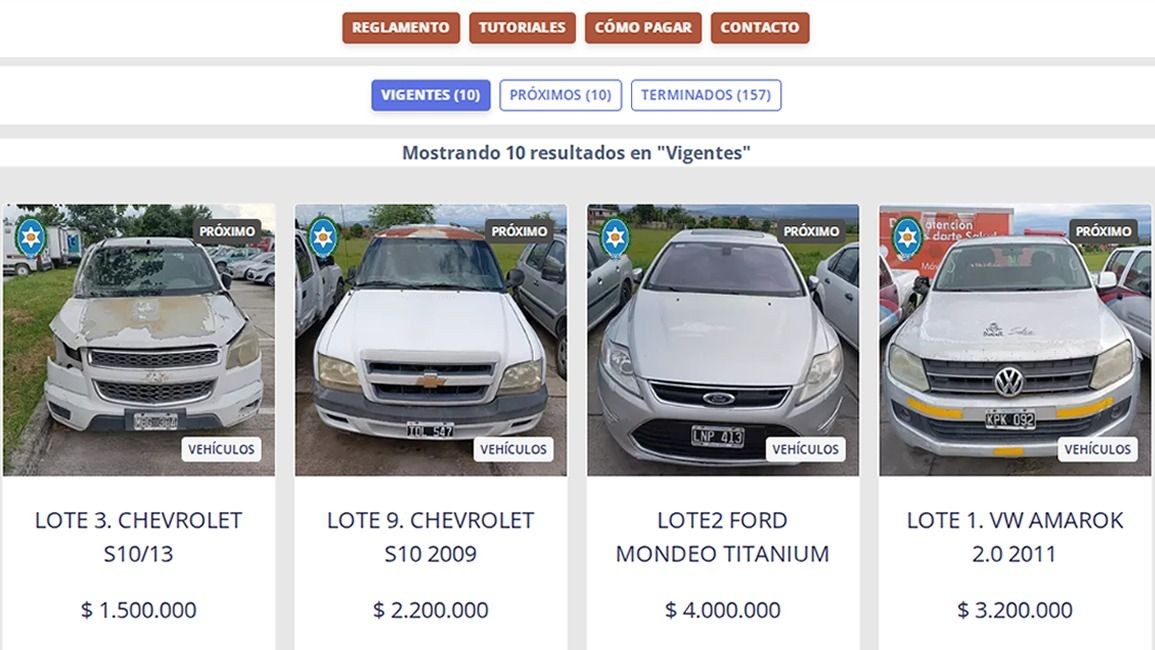Go to Cómo Pagar
The image size is (1155, 650).
(643, 28)
